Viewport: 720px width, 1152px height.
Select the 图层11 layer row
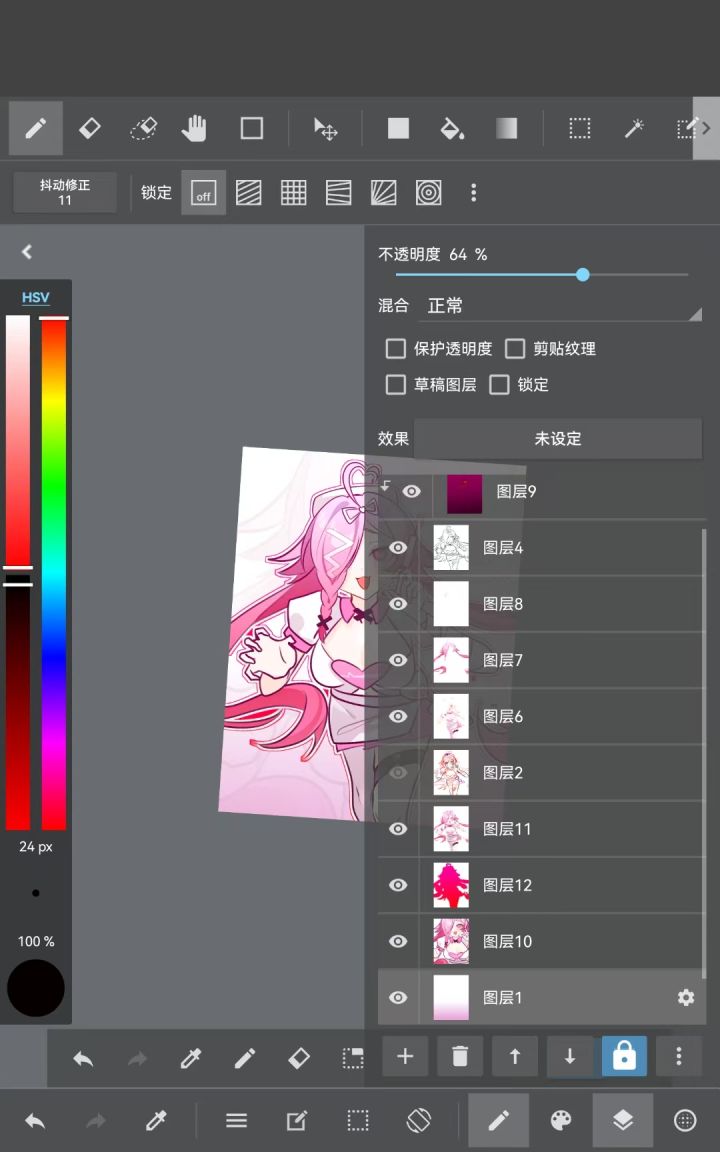[540, 829]
